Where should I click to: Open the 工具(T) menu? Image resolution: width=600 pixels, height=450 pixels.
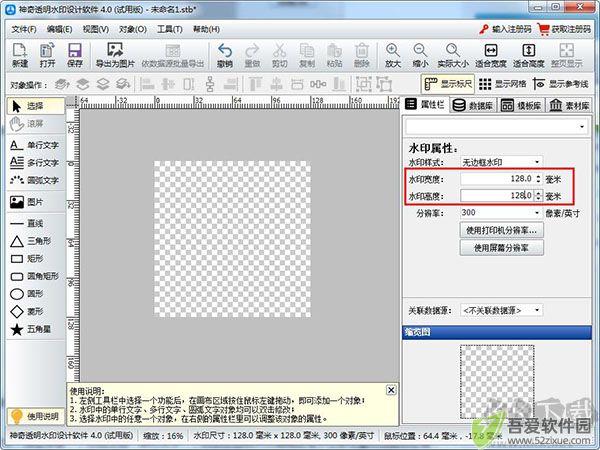click(170, 29)
